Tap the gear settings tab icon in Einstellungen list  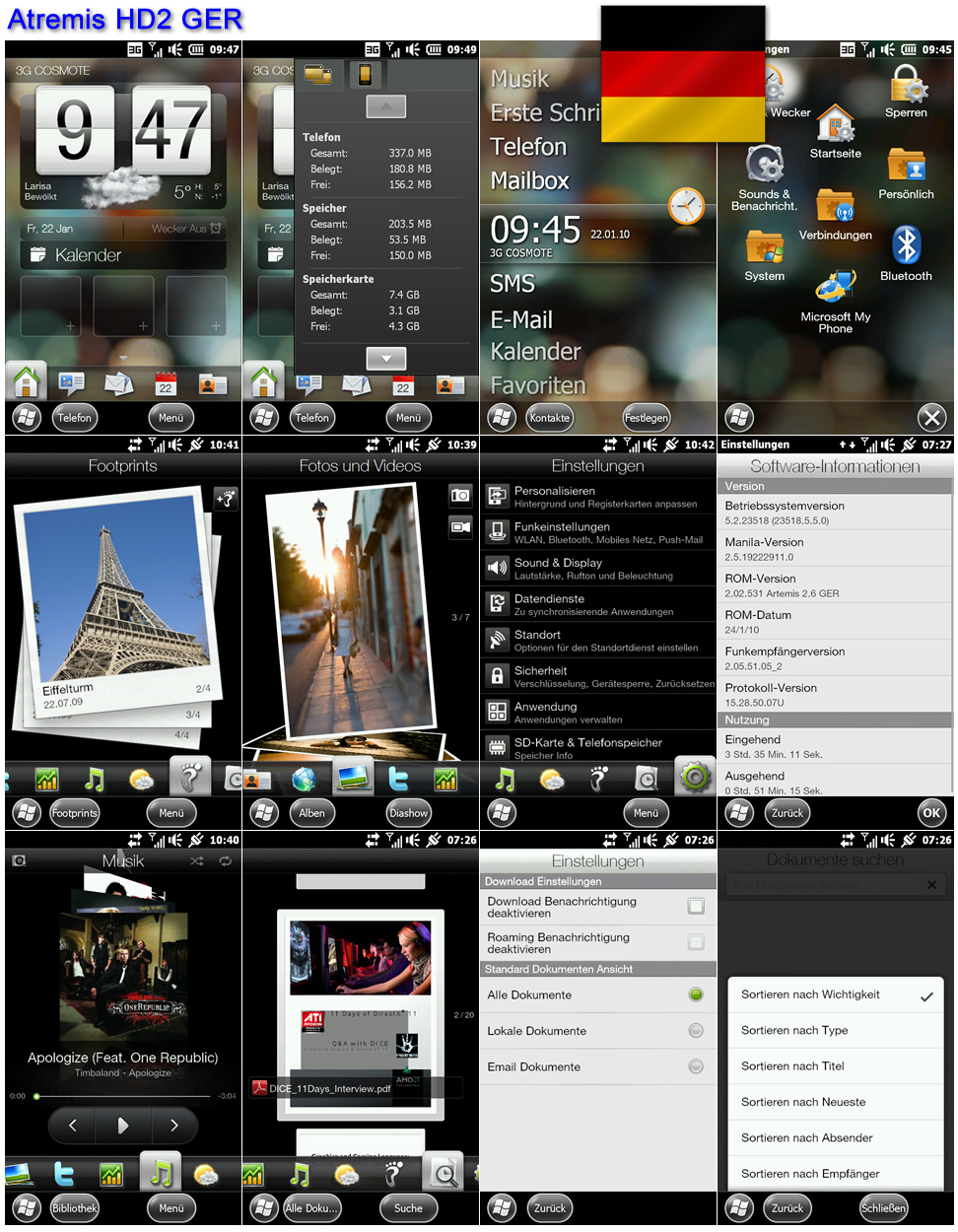(696, 778)
